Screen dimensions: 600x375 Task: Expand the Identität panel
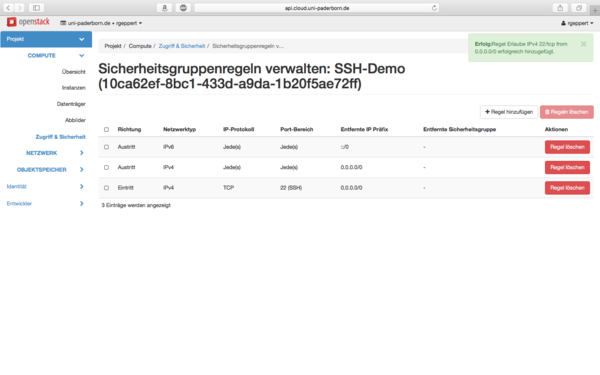[x=45, y=186]
